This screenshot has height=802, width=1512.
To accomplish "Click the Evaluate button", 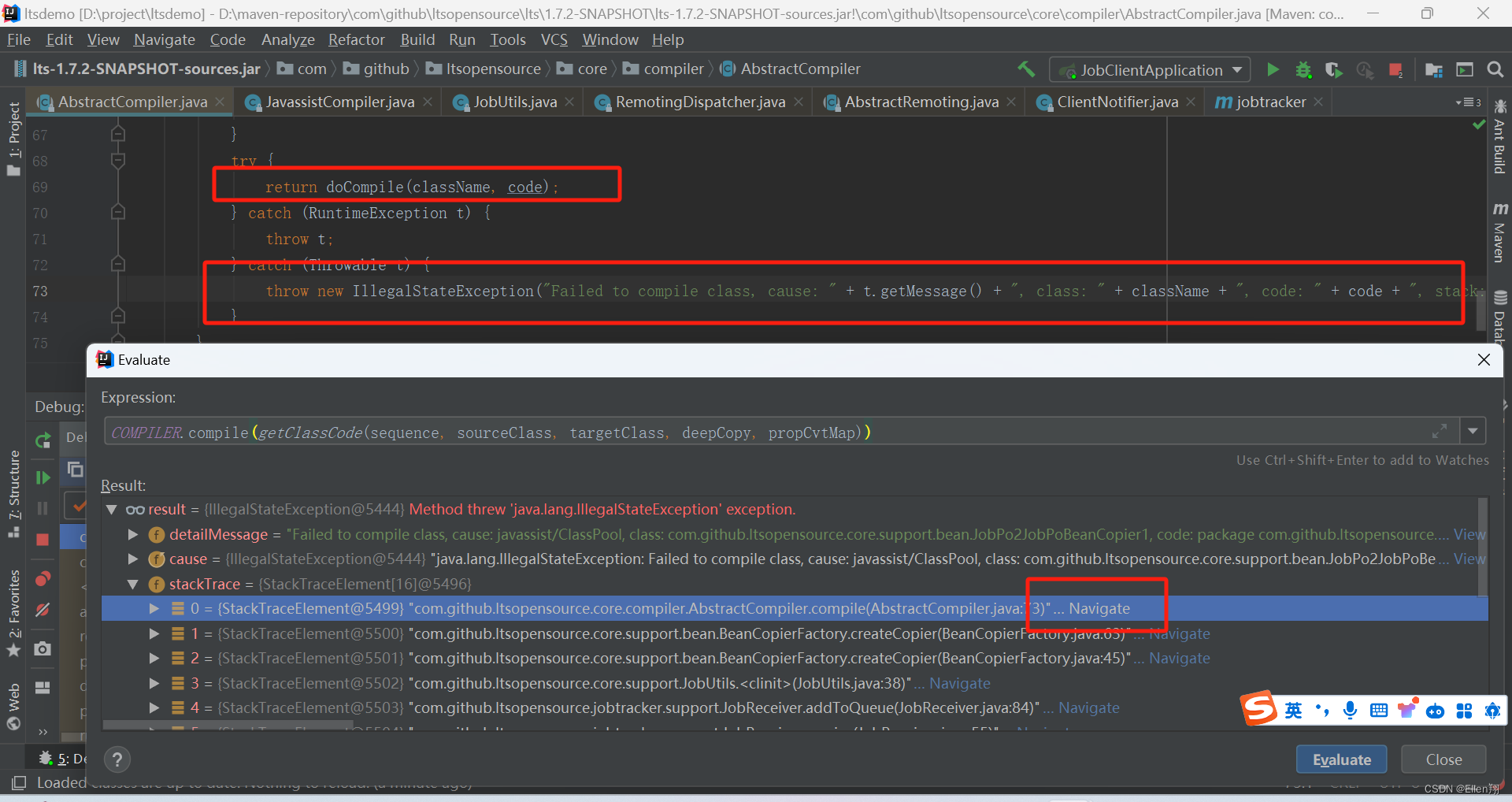I will 1341,759.
